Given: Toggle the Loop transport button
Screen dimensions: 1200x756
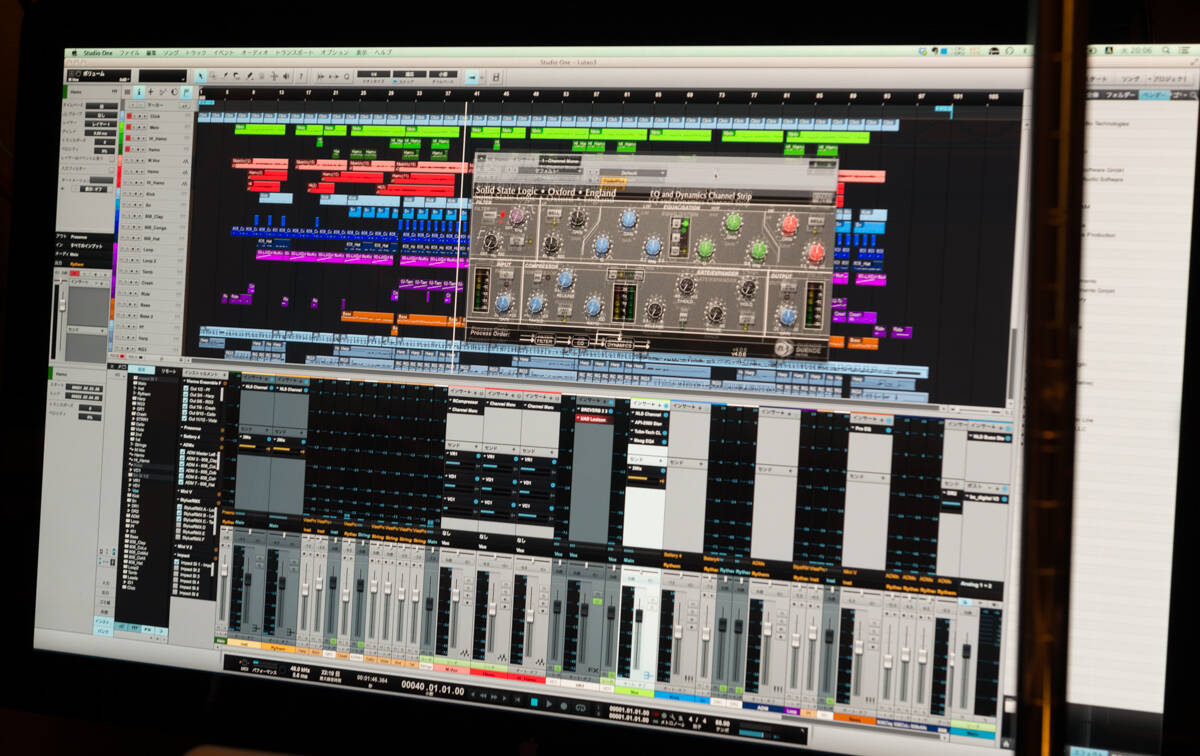Looking at the screenshot, I should 582,706.
